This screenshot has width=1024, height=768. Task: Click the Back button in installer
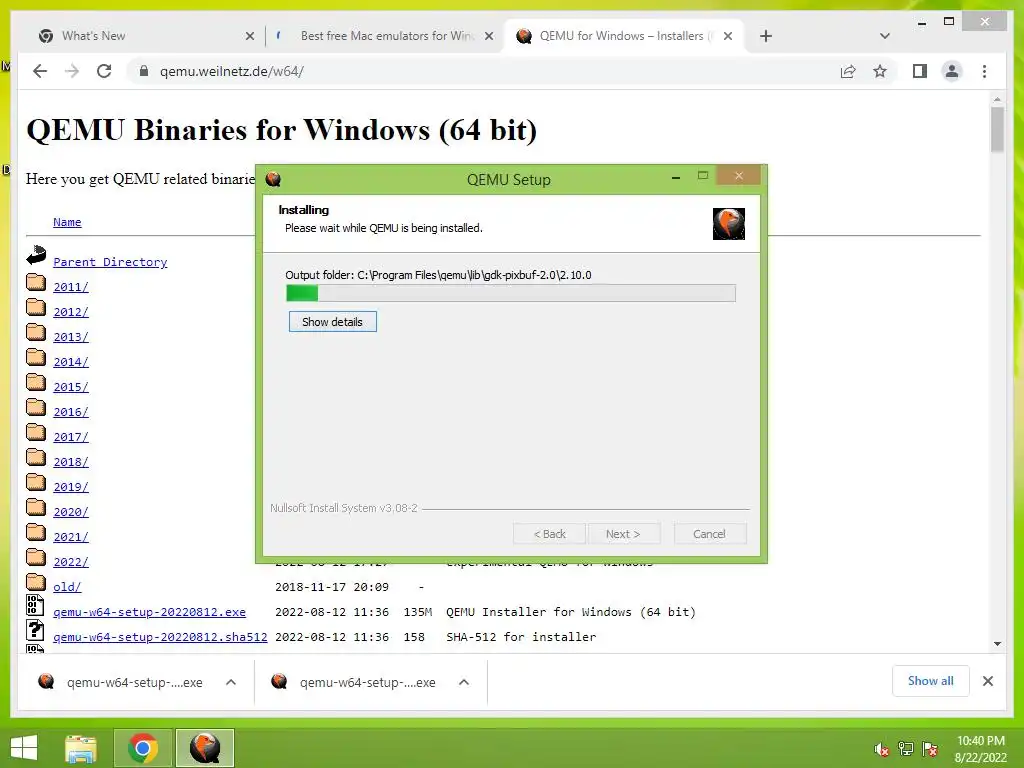(x=549, y=534)
